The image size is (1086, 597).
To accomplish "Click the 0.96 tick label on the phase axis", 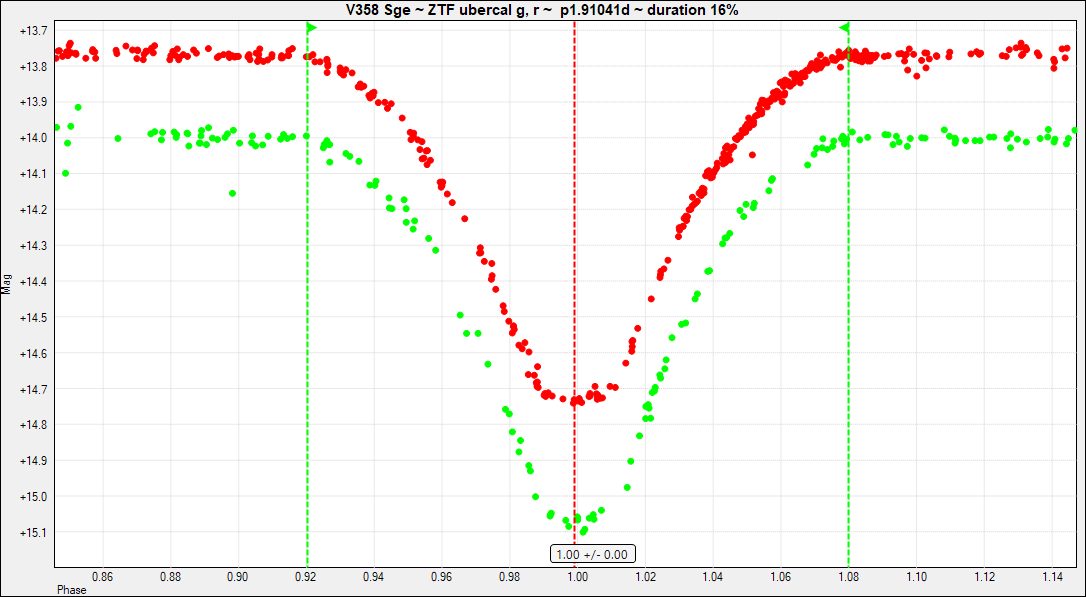I will click(441, 577).
